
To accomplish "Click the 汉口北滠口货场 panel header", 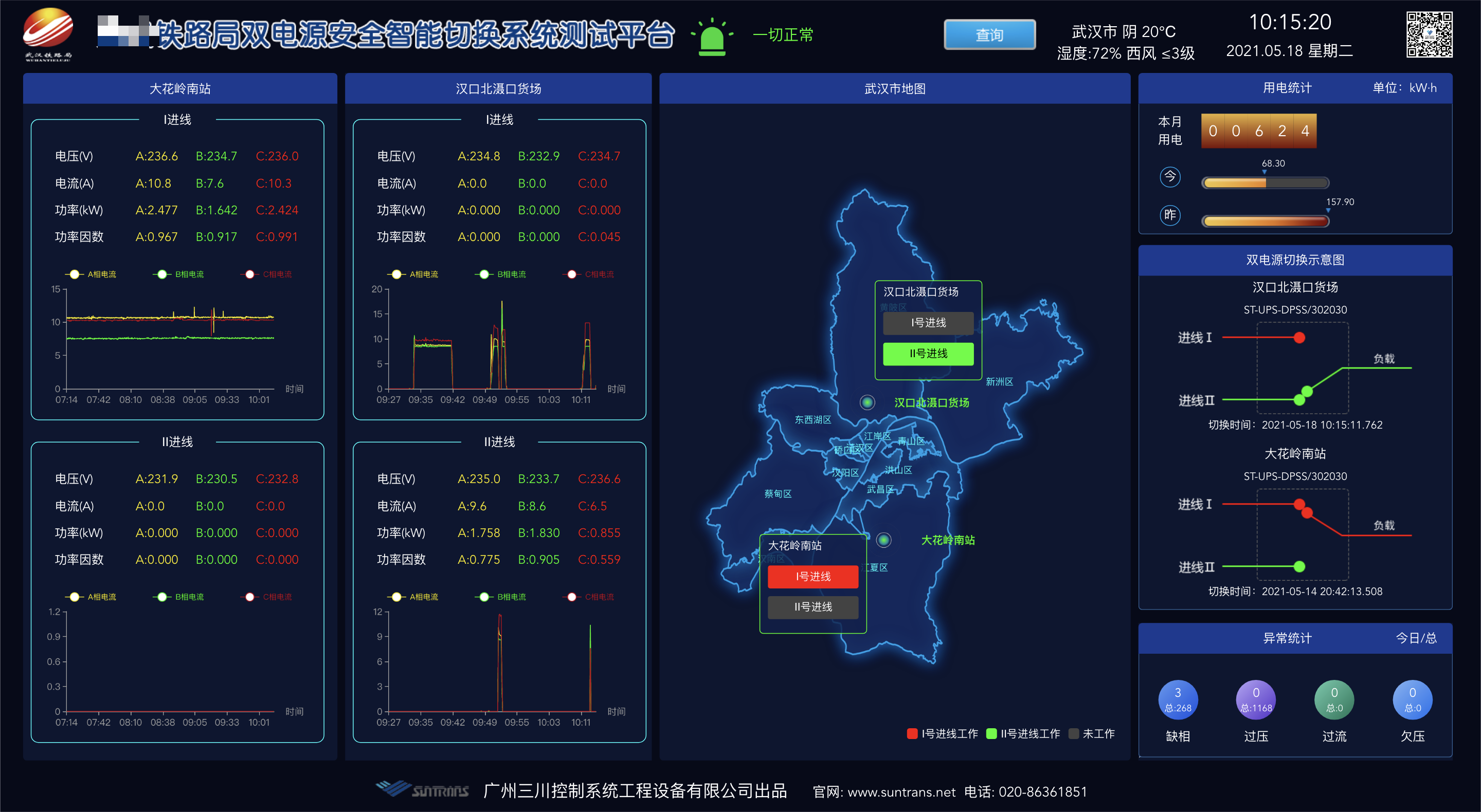I will (x=498, y=88).
